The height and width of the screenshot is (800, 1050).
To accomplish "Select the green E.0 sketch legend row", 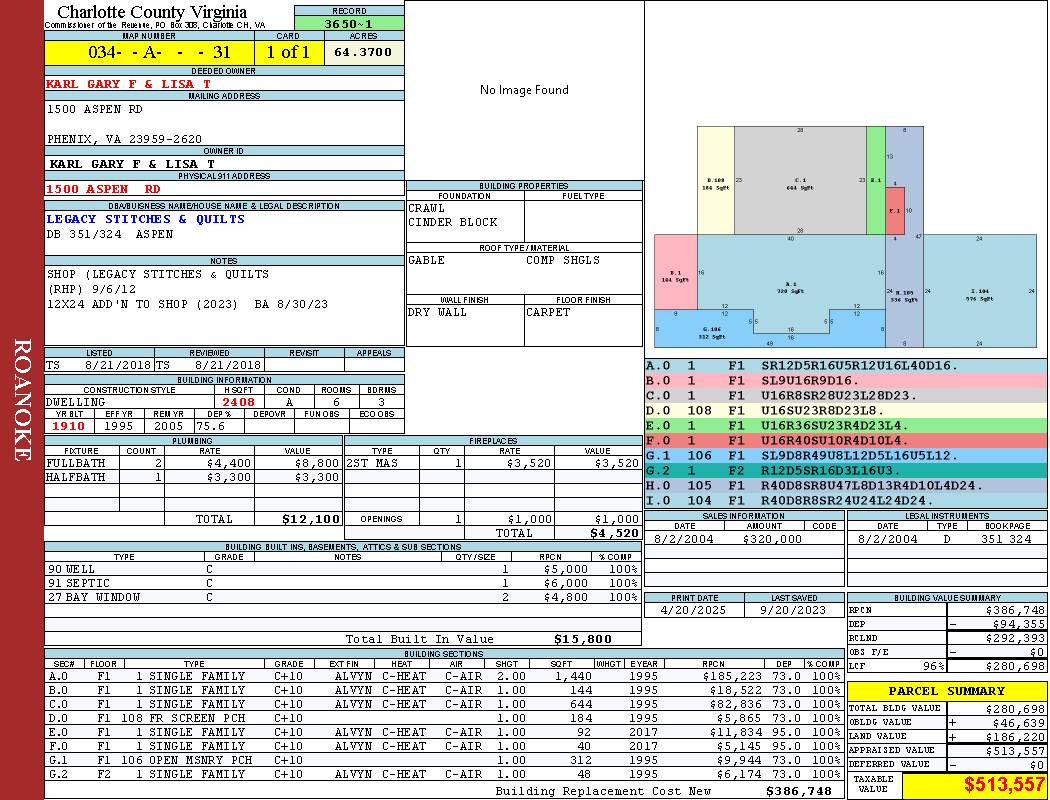I will pos(846,425).
